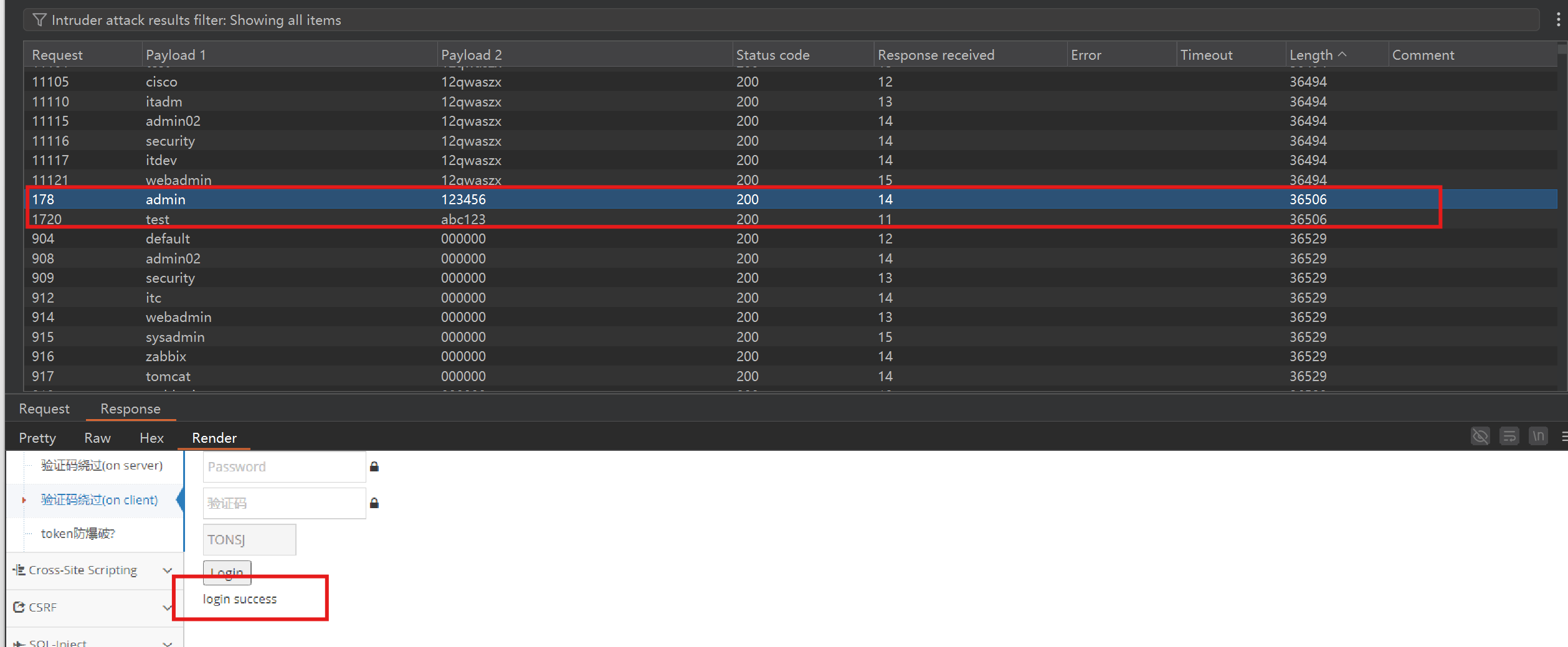
Task: Sort results by the Length column header
Action: (1311, 55)
